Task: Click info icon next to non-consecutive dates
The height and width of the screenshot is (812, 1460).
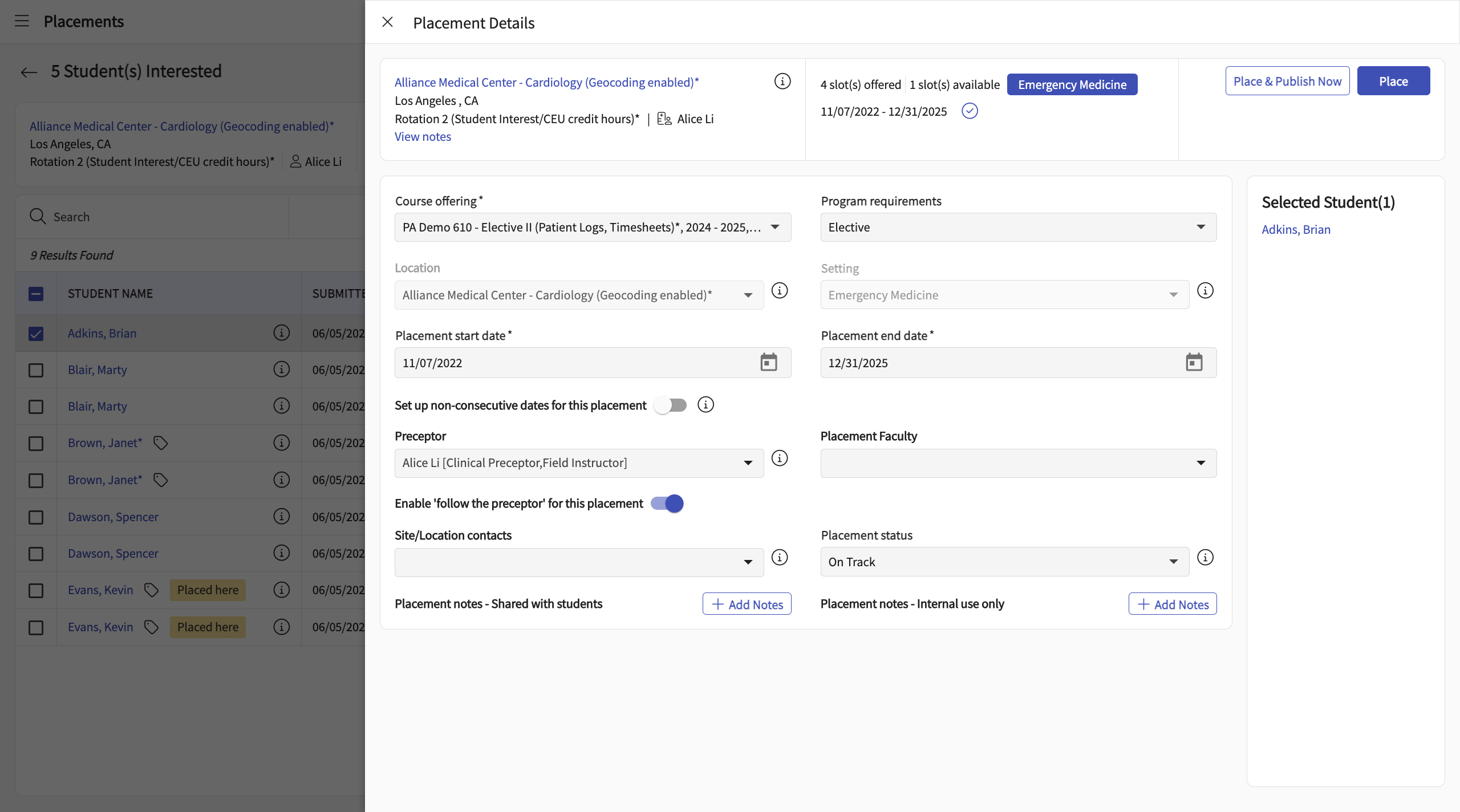Action: click(x=705, y=405)
